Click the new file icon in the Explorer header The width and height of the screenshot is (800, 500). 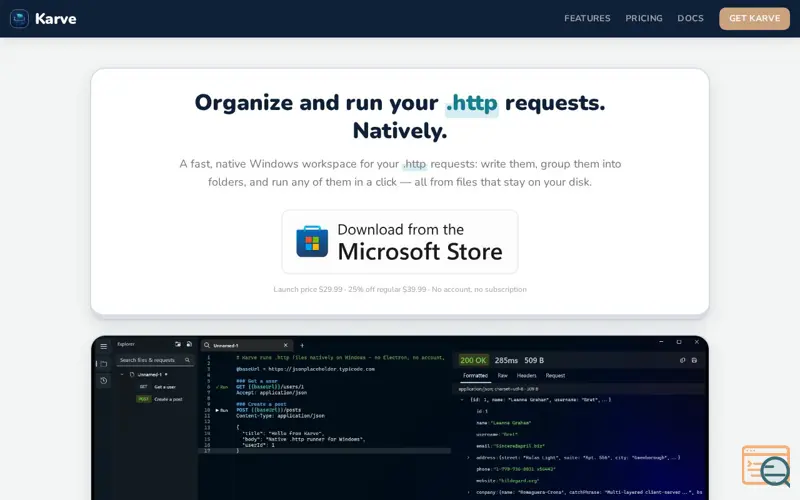189,344
